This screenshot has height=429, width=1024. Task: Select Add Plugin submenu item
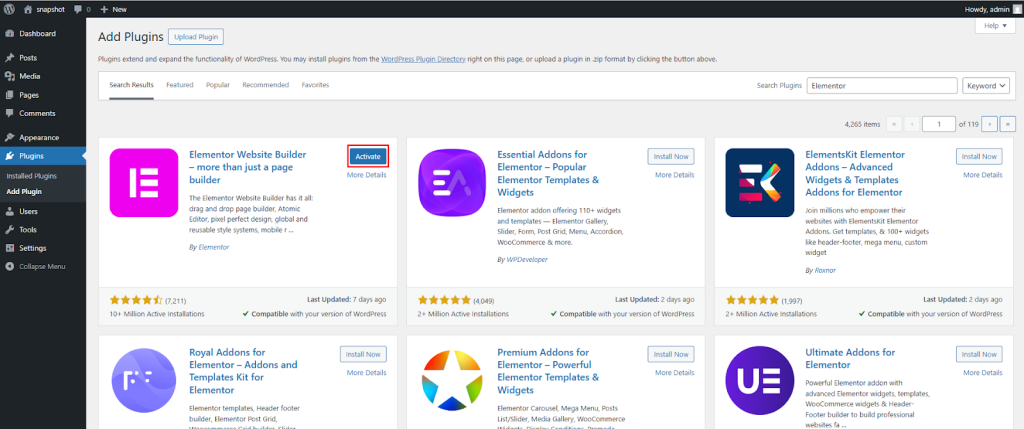click(x=24, y=191)
